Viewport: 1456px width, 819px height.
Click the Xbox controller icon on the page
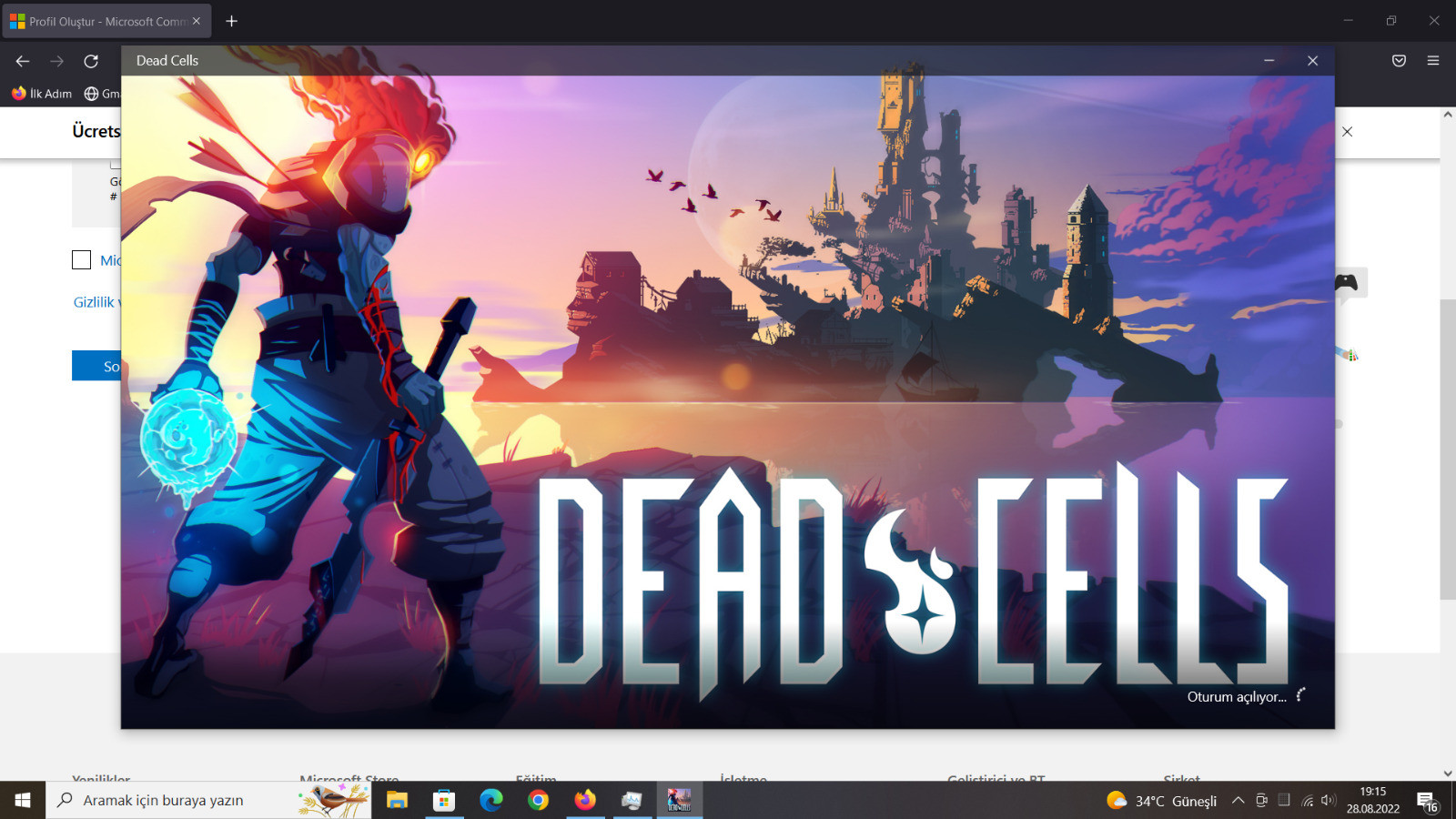click(1346, 282)
